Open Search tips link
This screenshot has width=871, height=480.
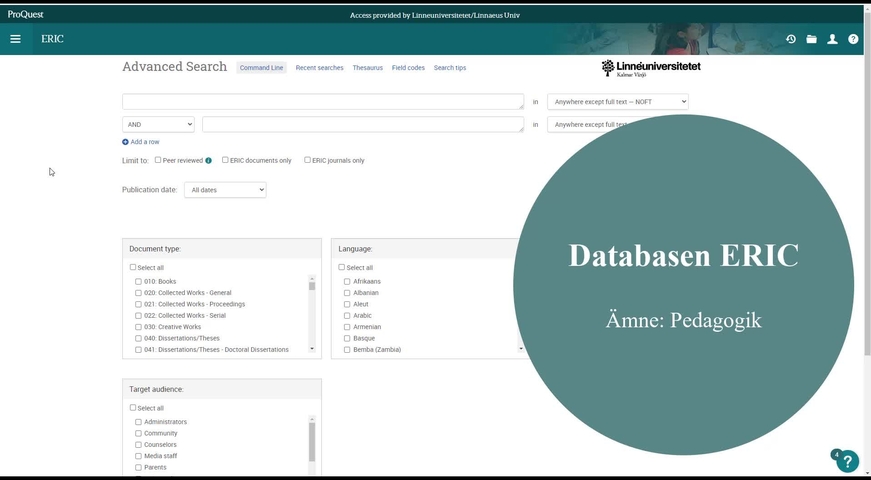(450, 68)
